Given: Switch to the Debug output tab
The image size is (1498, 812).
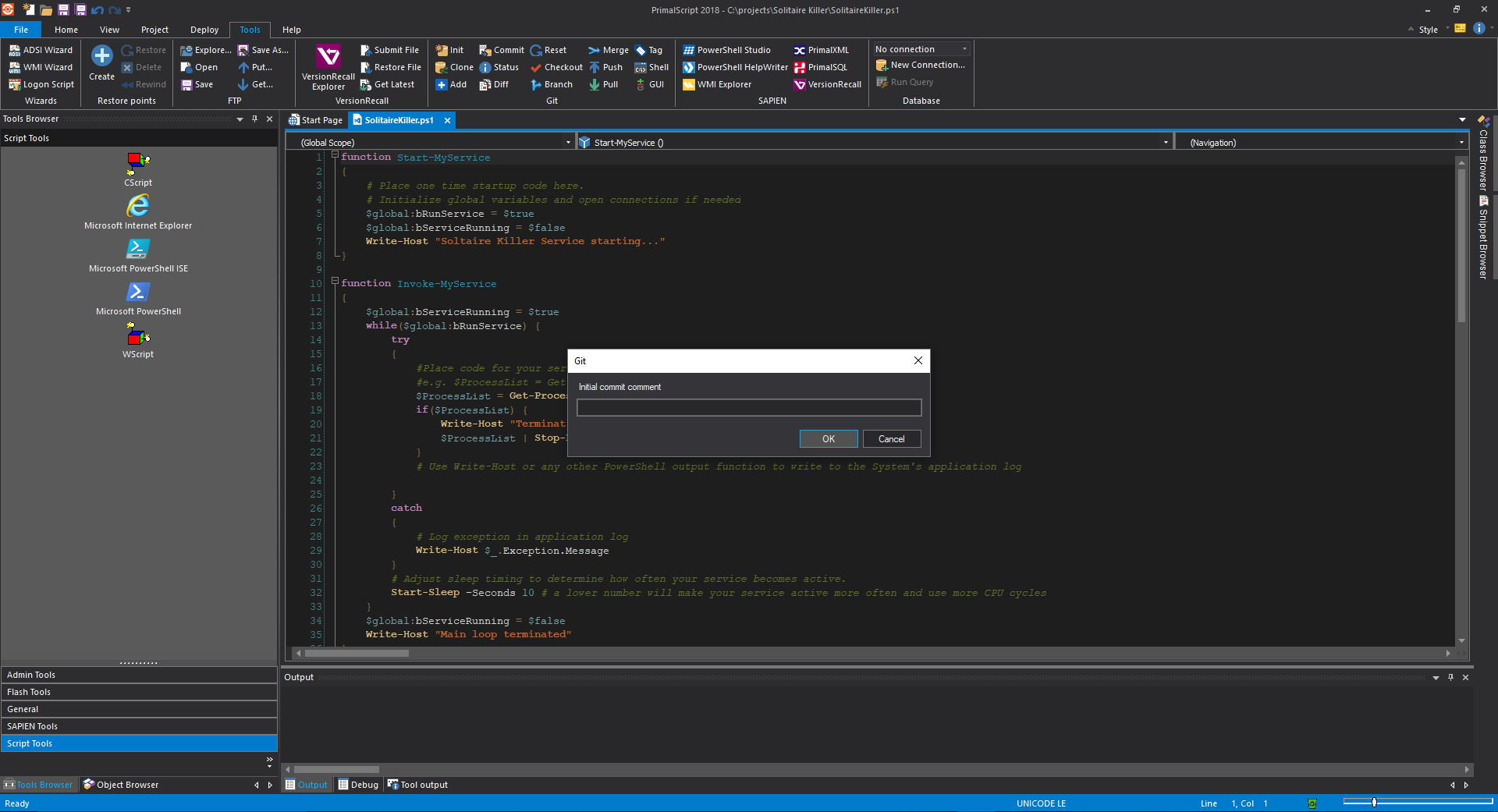Looking at the screenshot, I should click(x=358, y=785).
